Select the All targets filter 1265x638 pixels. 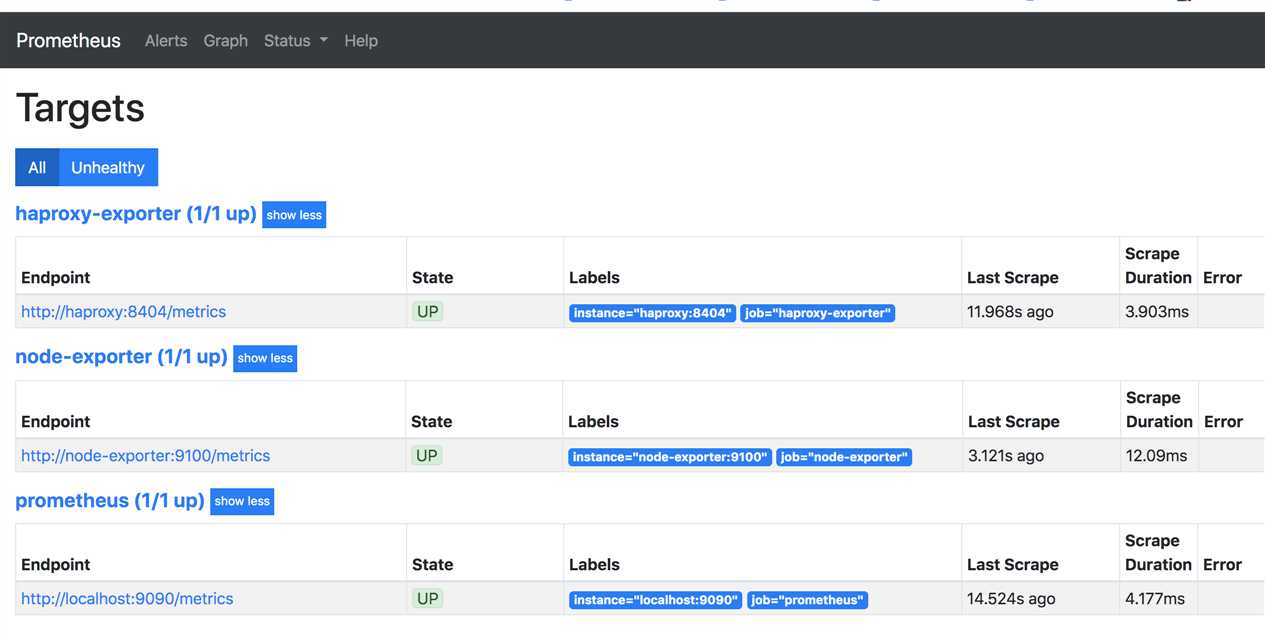tap(37, 168)
